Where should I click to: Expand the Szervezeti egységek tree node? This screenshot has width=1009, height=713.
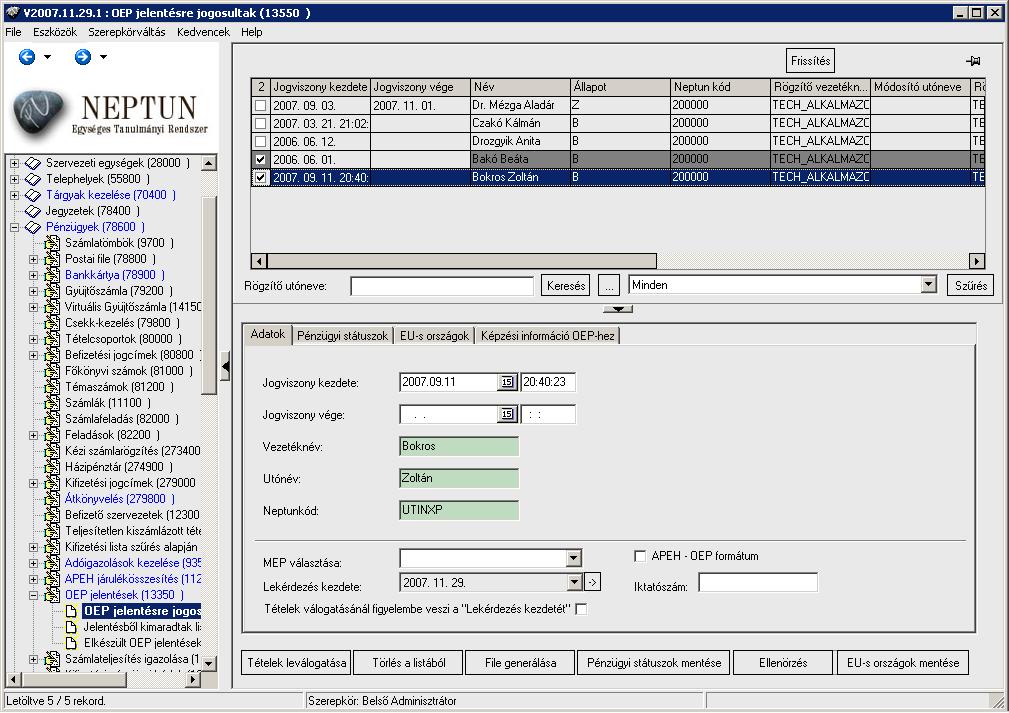point(14,163)
